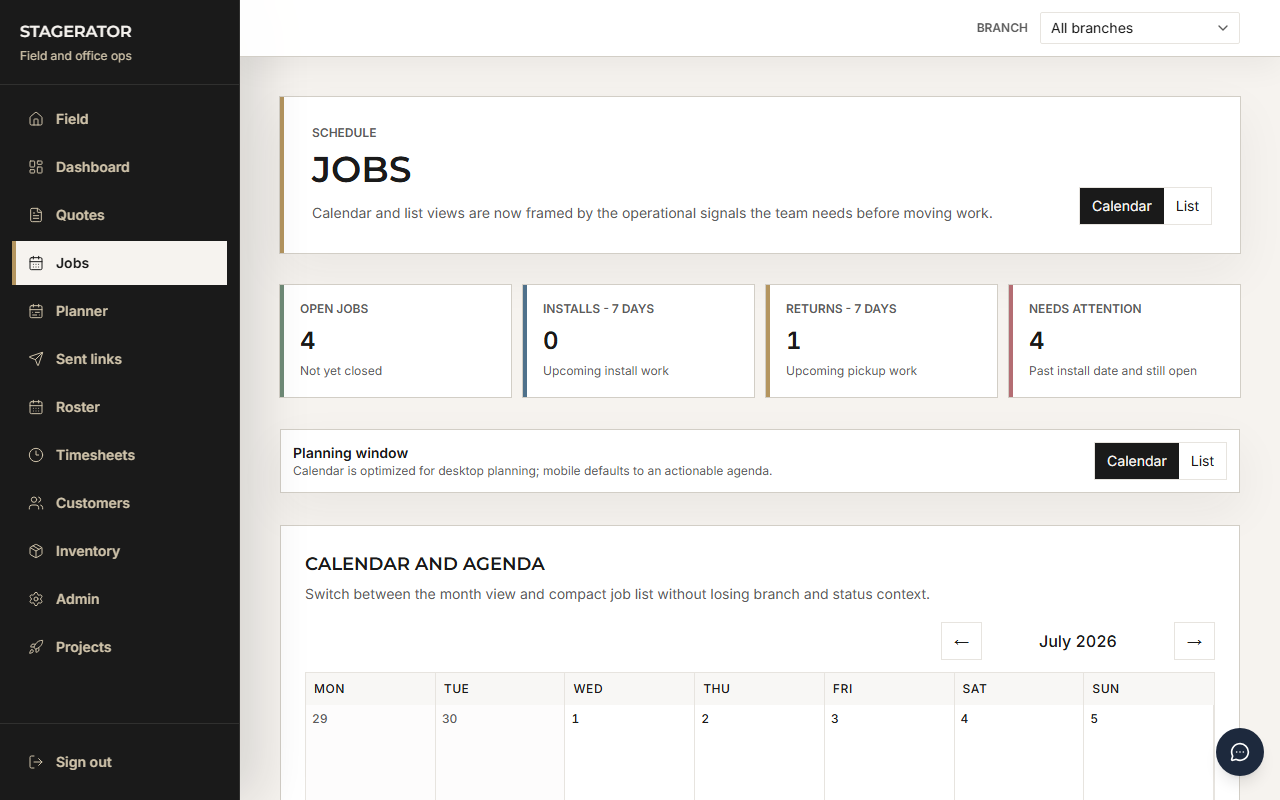The width and height of the screenshot is (1280, 800).
Task: Click the Timesheets clock icon
Action: point(36,455)
